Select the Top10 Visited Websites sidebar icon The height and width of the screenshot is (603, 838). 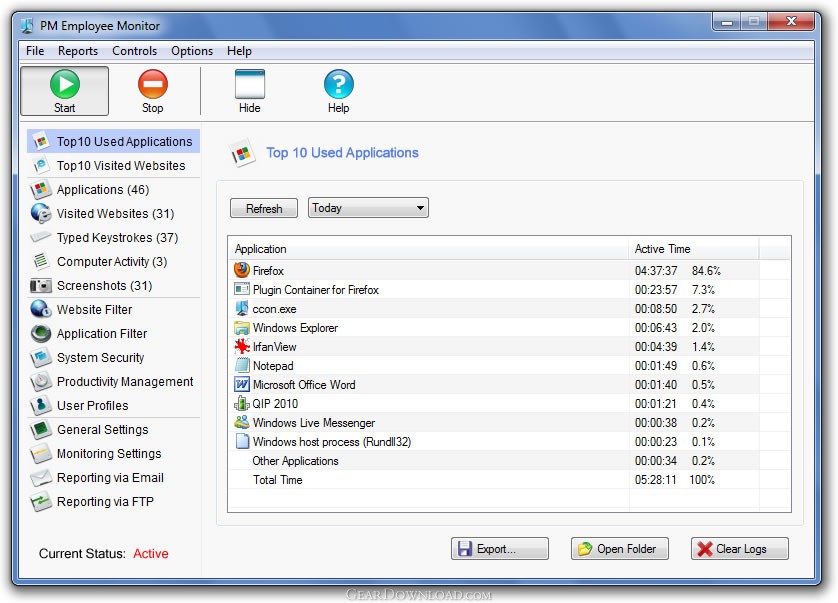[x=41, y=165]
